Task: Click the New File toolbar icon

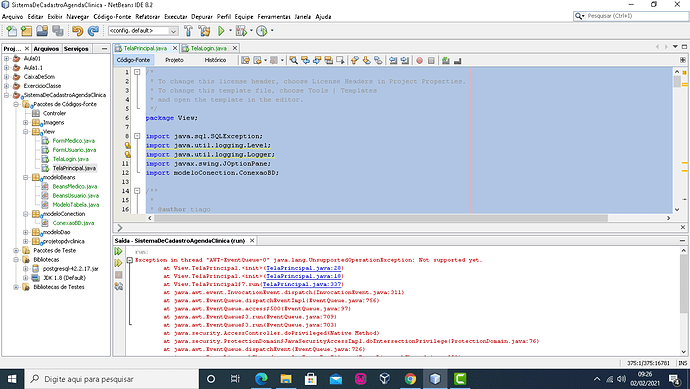Action: tap(11, 31)
